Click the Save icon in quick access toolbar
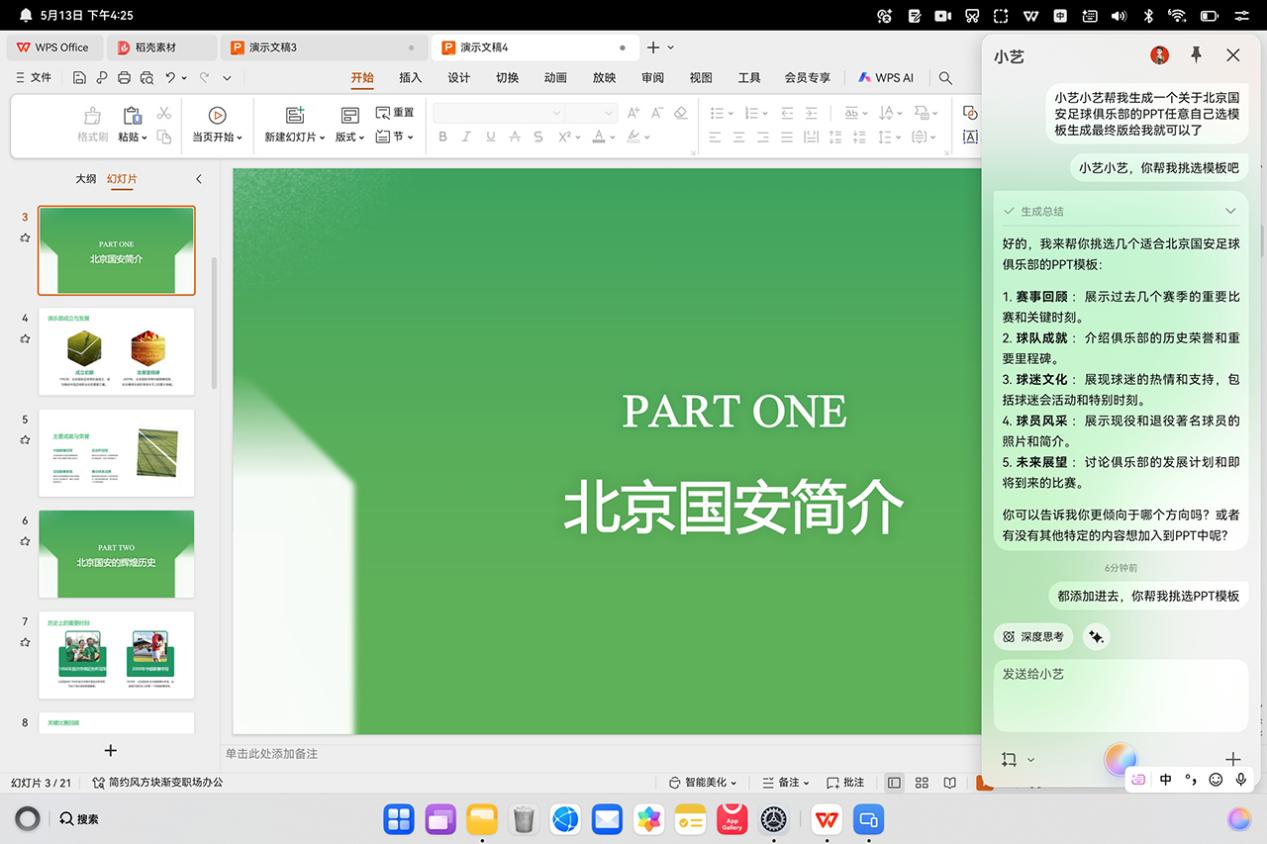The image size is (1267, 844). pyautogui.click(x=79, y=77)
